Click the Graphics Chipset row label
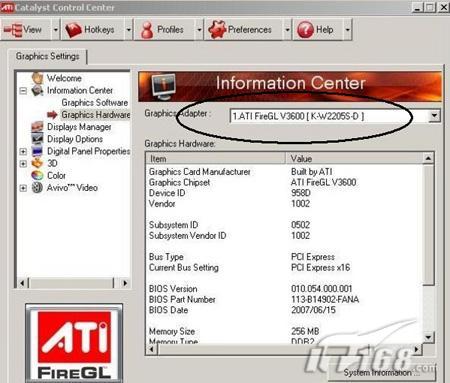450x383 pixels. [x=179, y=182]
